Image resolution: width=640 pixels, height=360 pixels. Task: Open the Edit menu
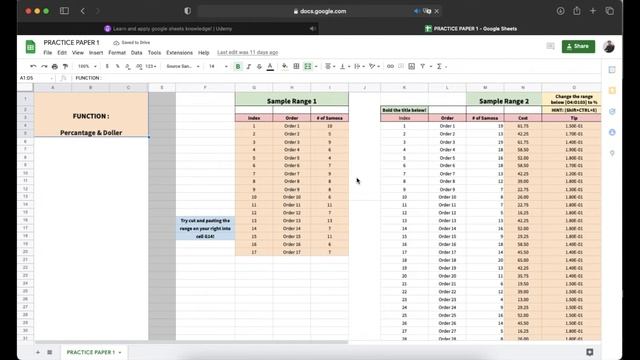tap(62, 53)
